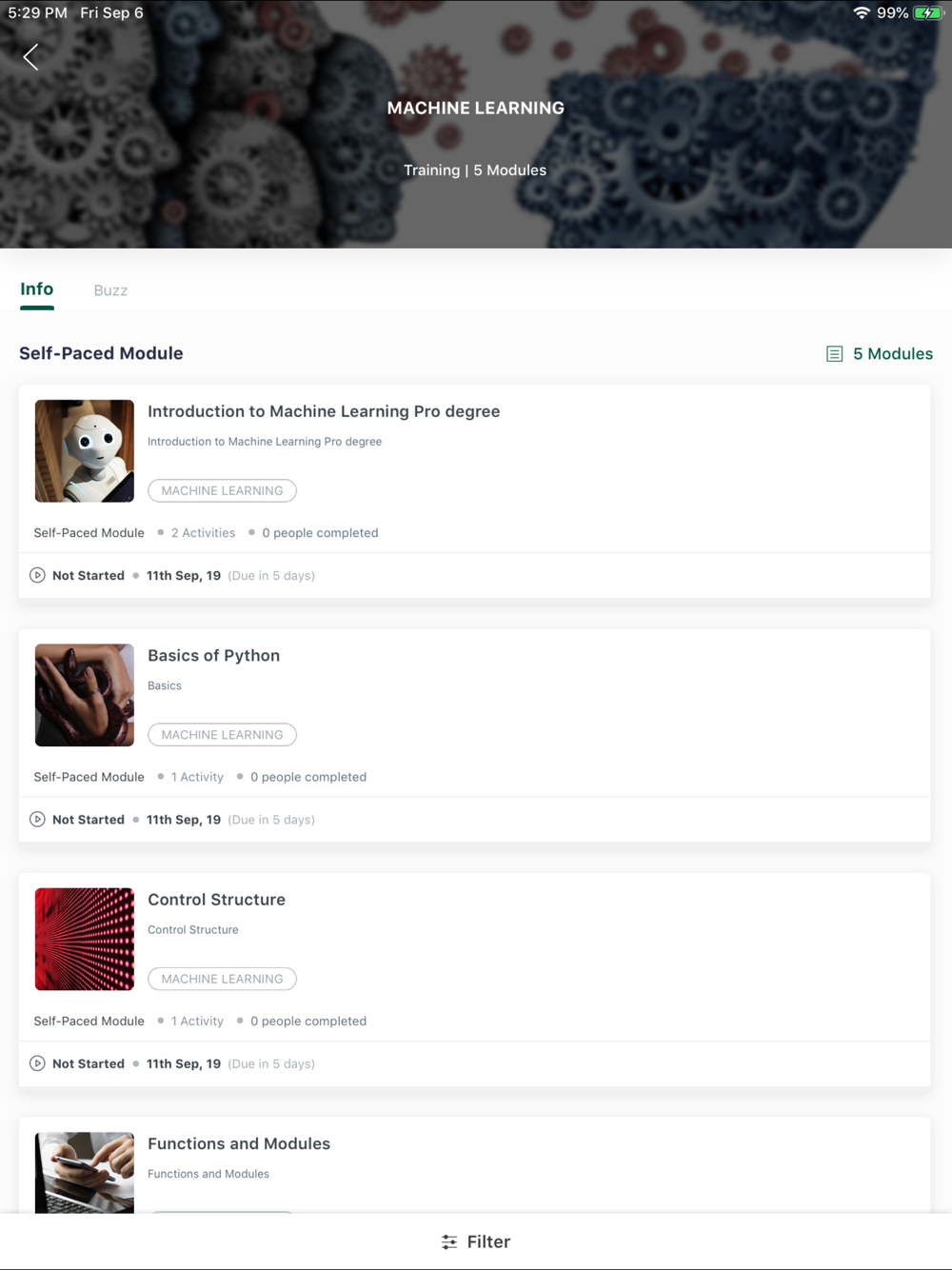Screen dimensions: 952x1270
Task: Open the Functions and Modules title
Action: tap(239, 1143)
